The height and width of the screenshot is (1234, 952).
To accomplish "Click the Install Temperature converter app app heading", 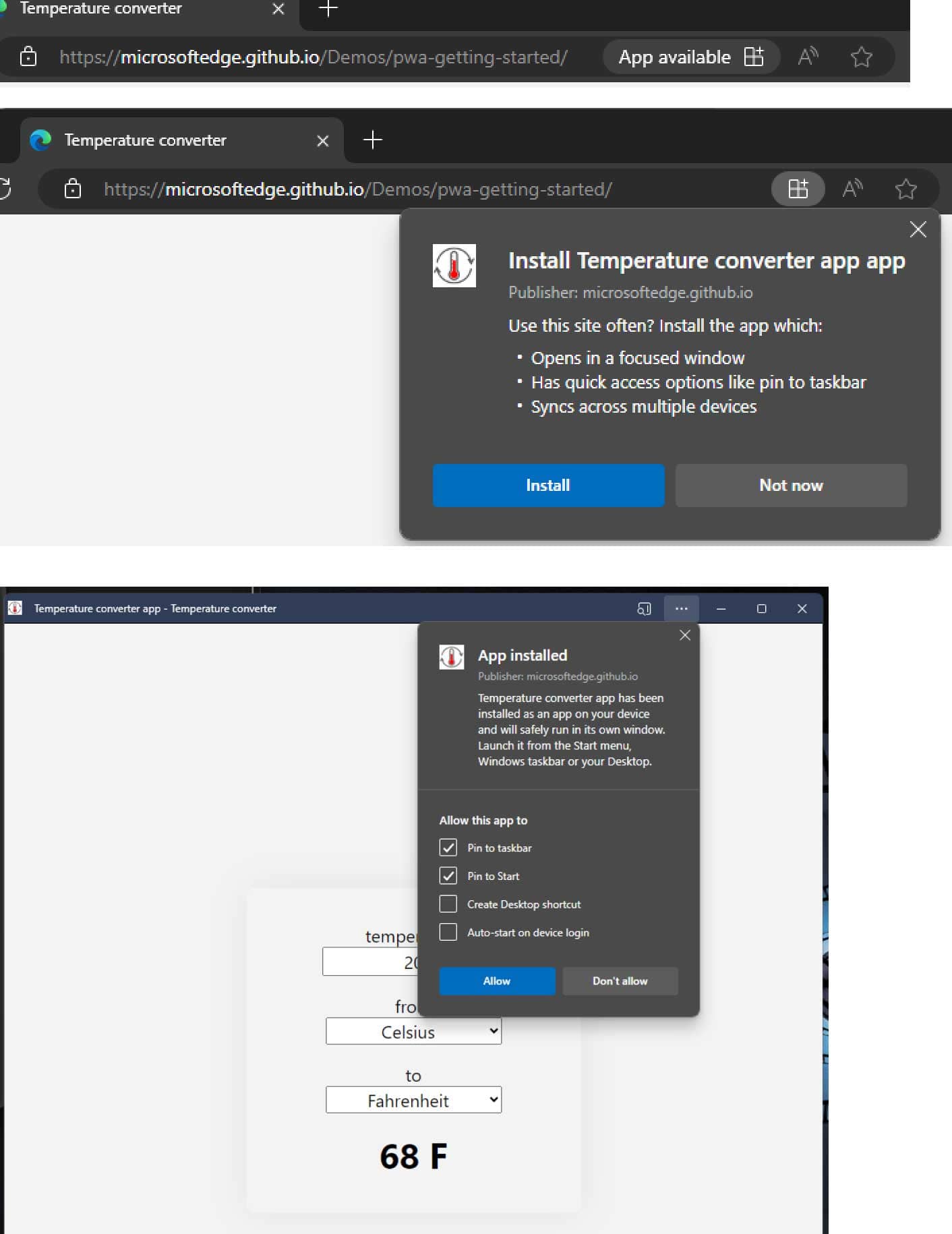I will tap(706, 261).
